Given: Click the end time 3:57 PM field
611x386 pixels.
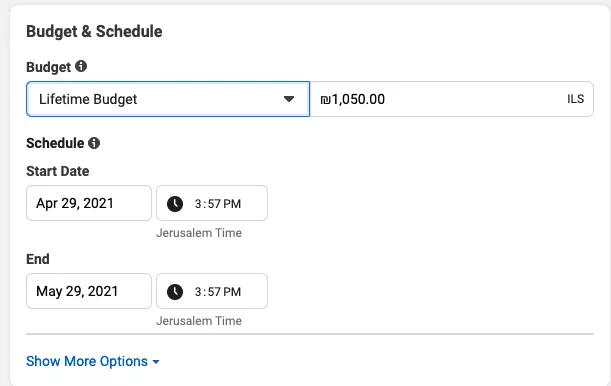Looking at the screenshot, I should click(x=212, y=291).
